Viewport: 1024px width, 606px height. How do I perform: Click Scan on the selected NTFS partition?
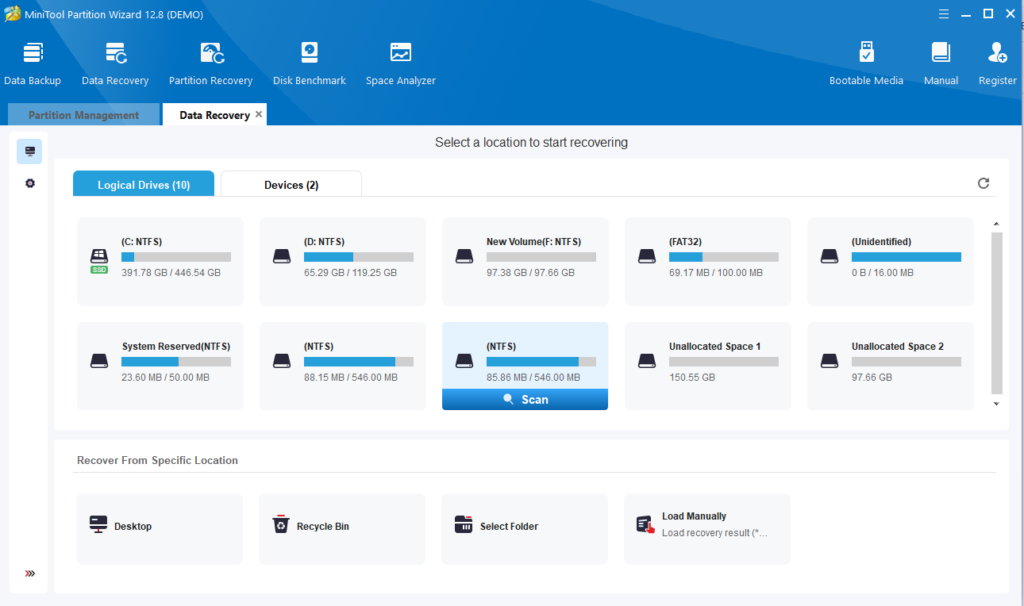tap(525, 400)
